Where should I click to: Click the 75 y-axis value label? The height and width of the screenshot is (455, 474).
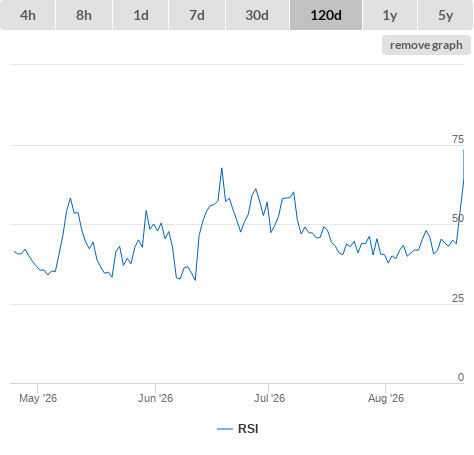click(458, 139)
